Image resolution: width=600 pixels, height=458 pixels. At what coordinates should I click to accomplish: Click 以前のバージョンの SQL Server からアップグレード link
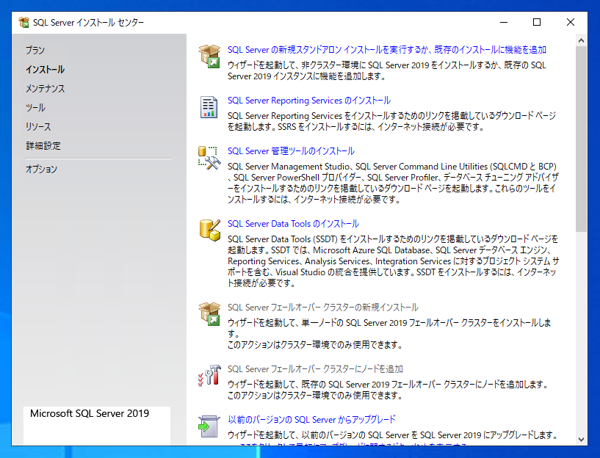[x=311, y=420]
